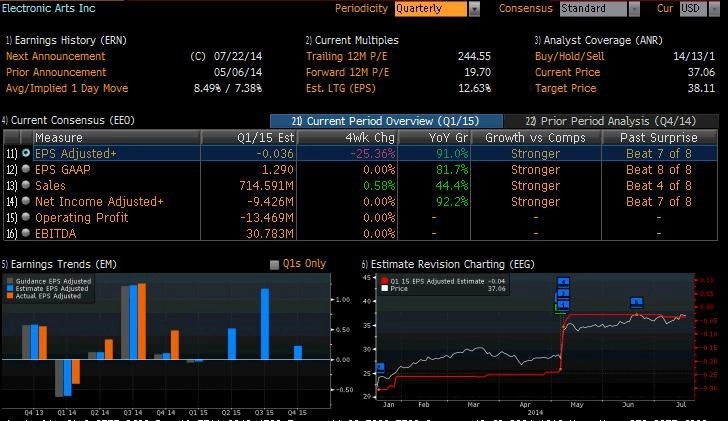Click the EPS Adjusted+ 4Wk Chg -25.36%
Viewport: 728px width, 421px height.
click(x=373, y=154)
